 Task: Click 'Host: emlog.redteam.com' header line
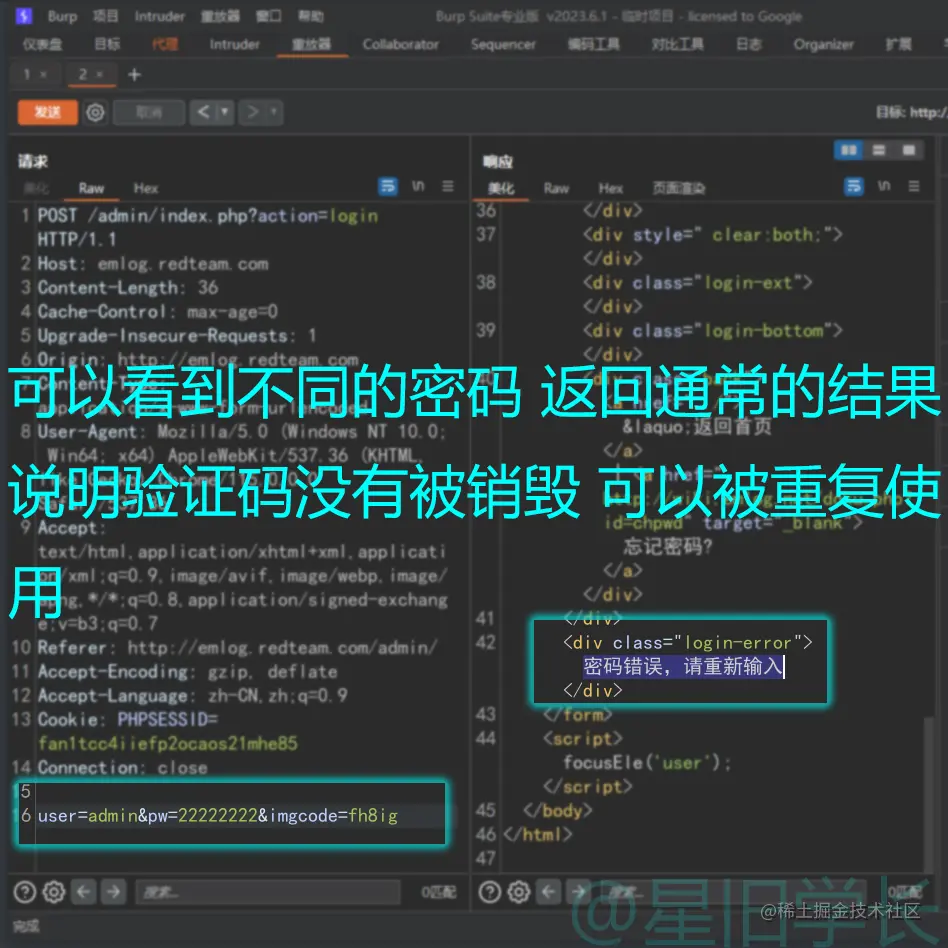coord(152,264)
